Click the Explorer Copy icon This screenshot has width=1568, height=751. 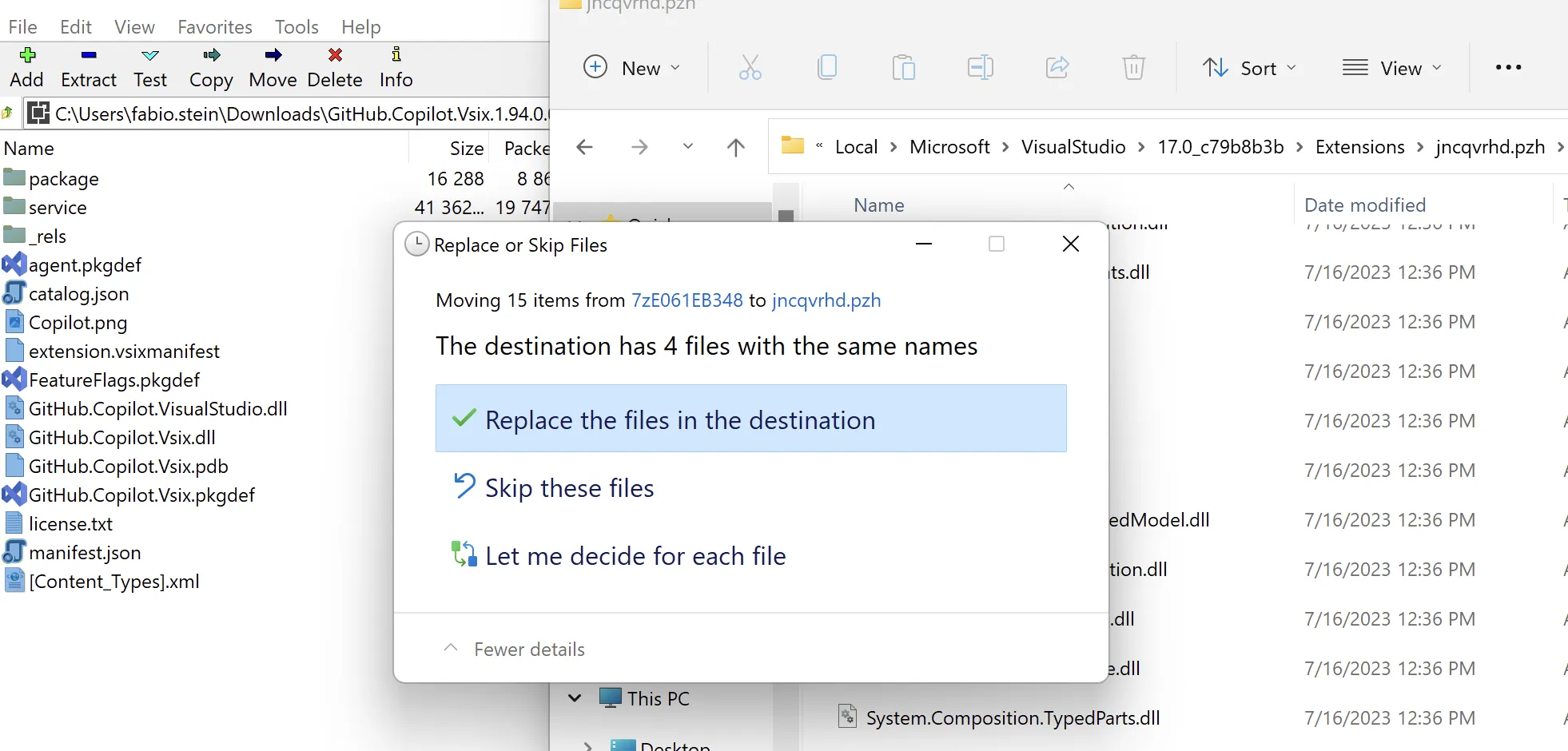pyautogui.click(x=827, y=67)
